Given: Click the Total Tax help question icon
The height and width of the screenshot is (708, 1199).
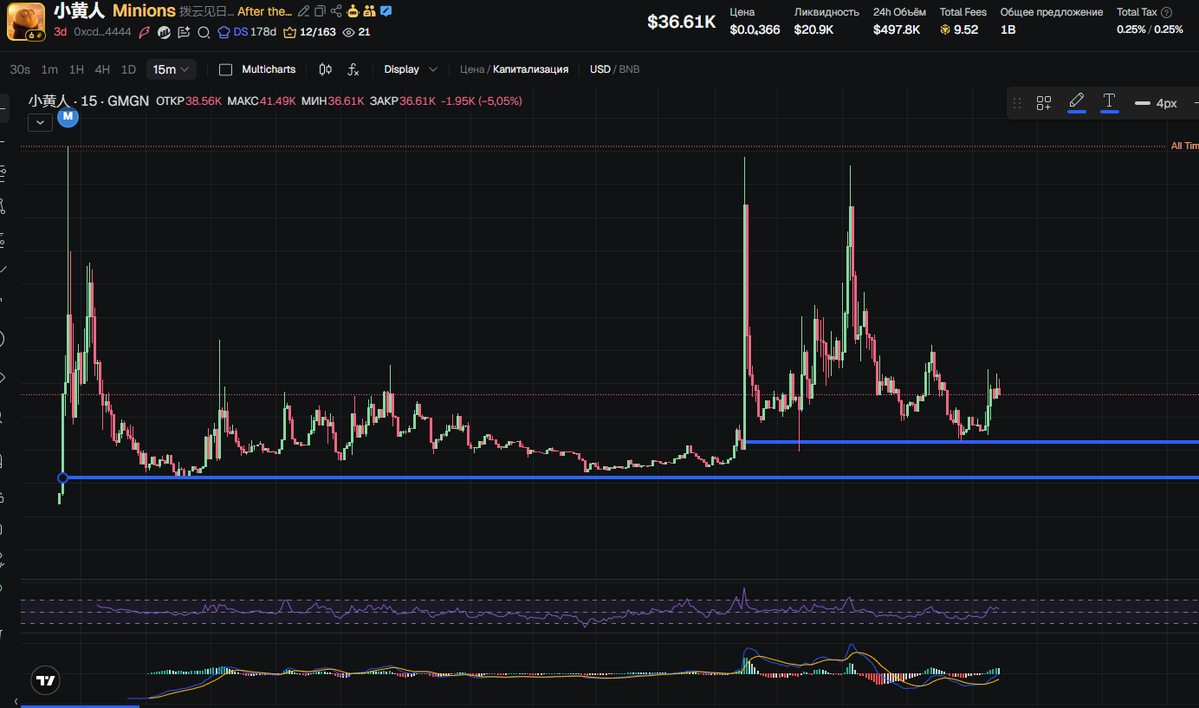Looking at the screenshot, I should coord(1166,12).
